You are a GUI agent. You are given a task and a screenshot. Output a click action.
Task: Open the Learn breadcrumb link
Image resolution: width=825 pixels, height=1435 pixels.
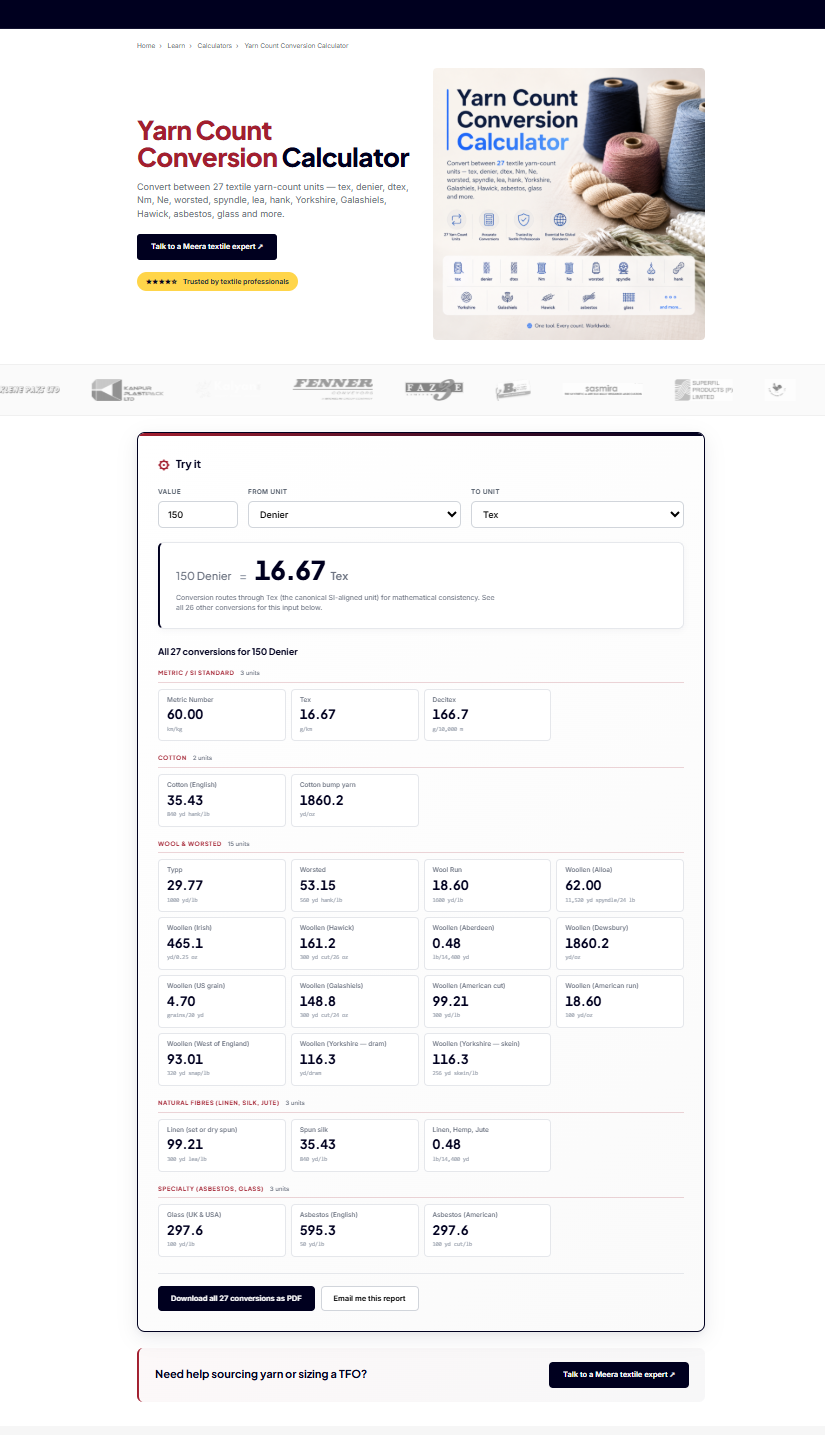tap(176, 46)
